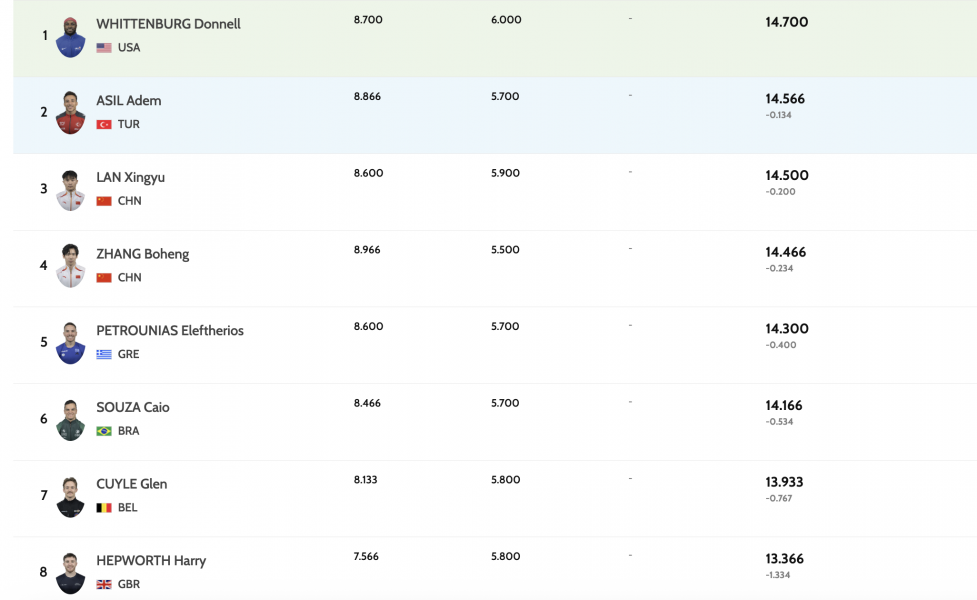Screen dimensions: 977x600
Task: Open WHITTENBURG Donnell athlete name link
Action: 168,24
